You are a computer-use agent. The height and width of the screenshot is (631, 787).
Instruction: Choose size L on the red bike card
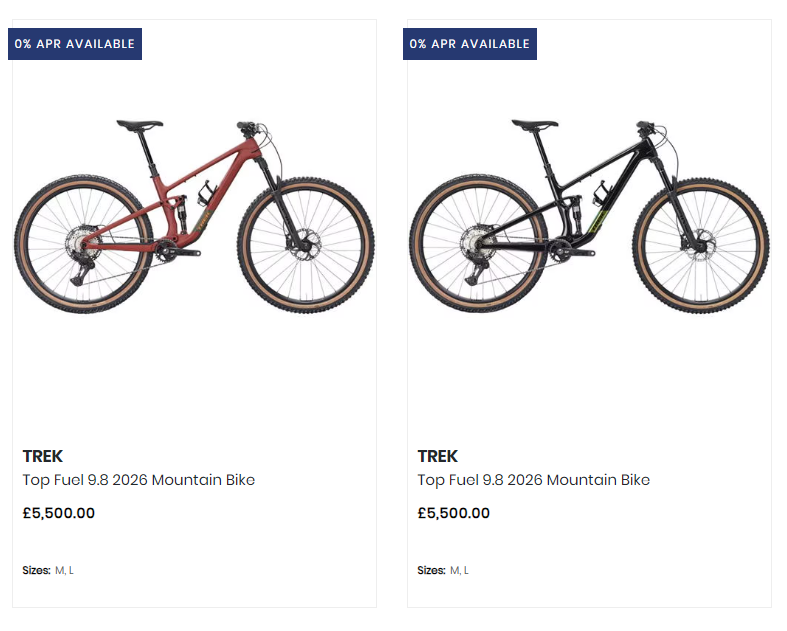tap(71, 571)
